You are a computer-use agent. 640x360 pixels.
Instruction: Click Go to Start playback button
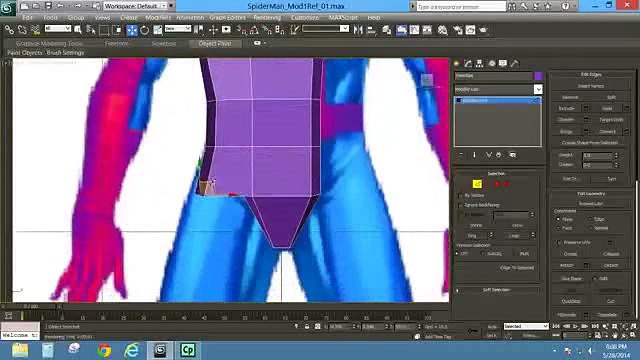[556, 326]
